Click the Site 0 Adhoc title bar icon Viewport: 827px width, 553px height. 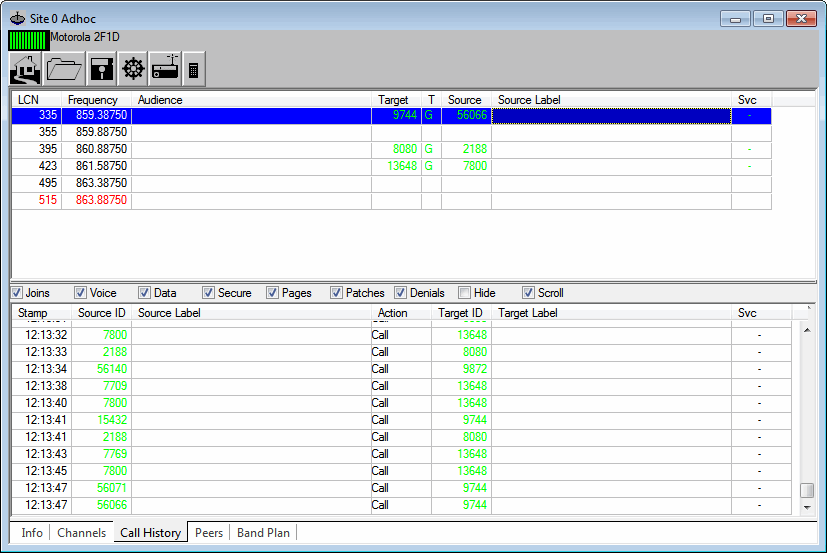point(17,18)
